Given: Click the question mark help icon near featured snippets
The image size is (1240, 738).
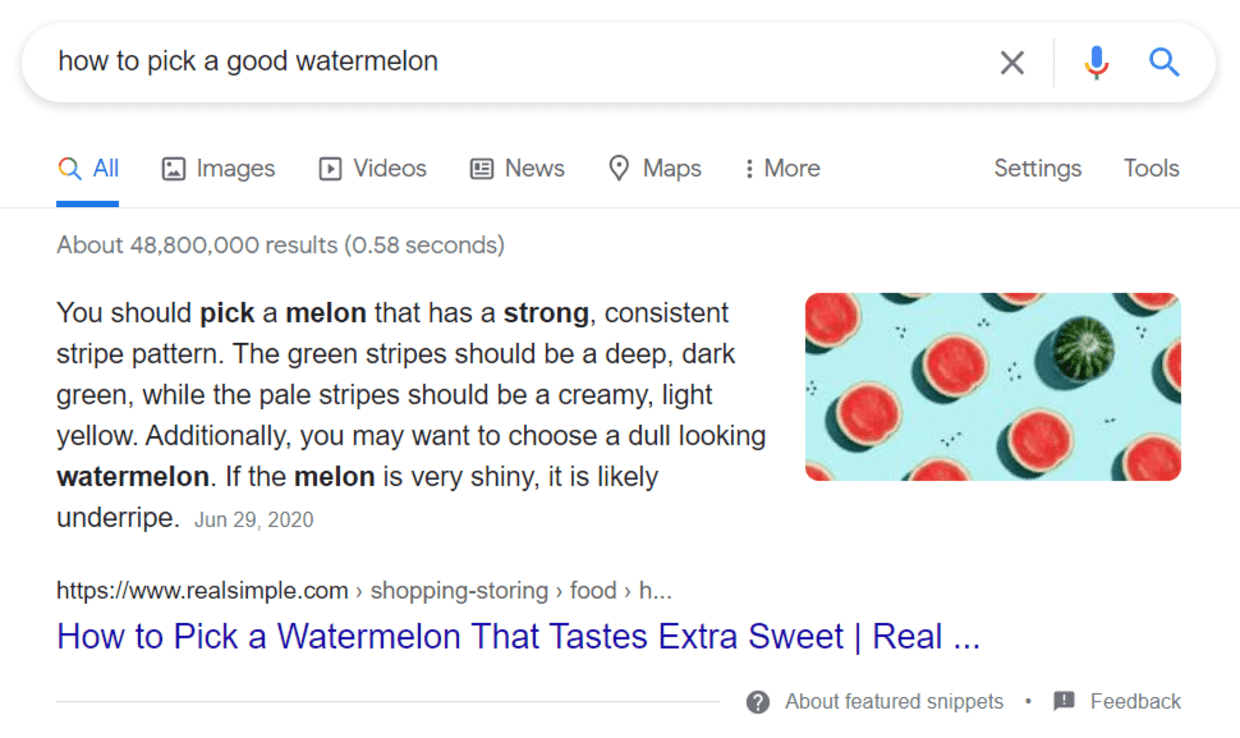Looking at the screenshot, I should coord(758,701).
